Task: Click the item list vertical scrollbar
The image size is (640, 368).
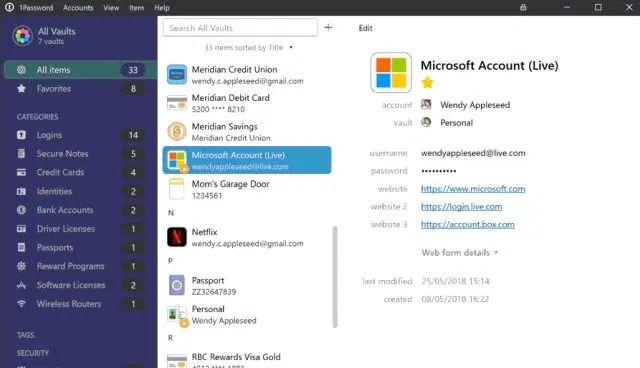Action: pyautogui.click(x=335, y=277)
